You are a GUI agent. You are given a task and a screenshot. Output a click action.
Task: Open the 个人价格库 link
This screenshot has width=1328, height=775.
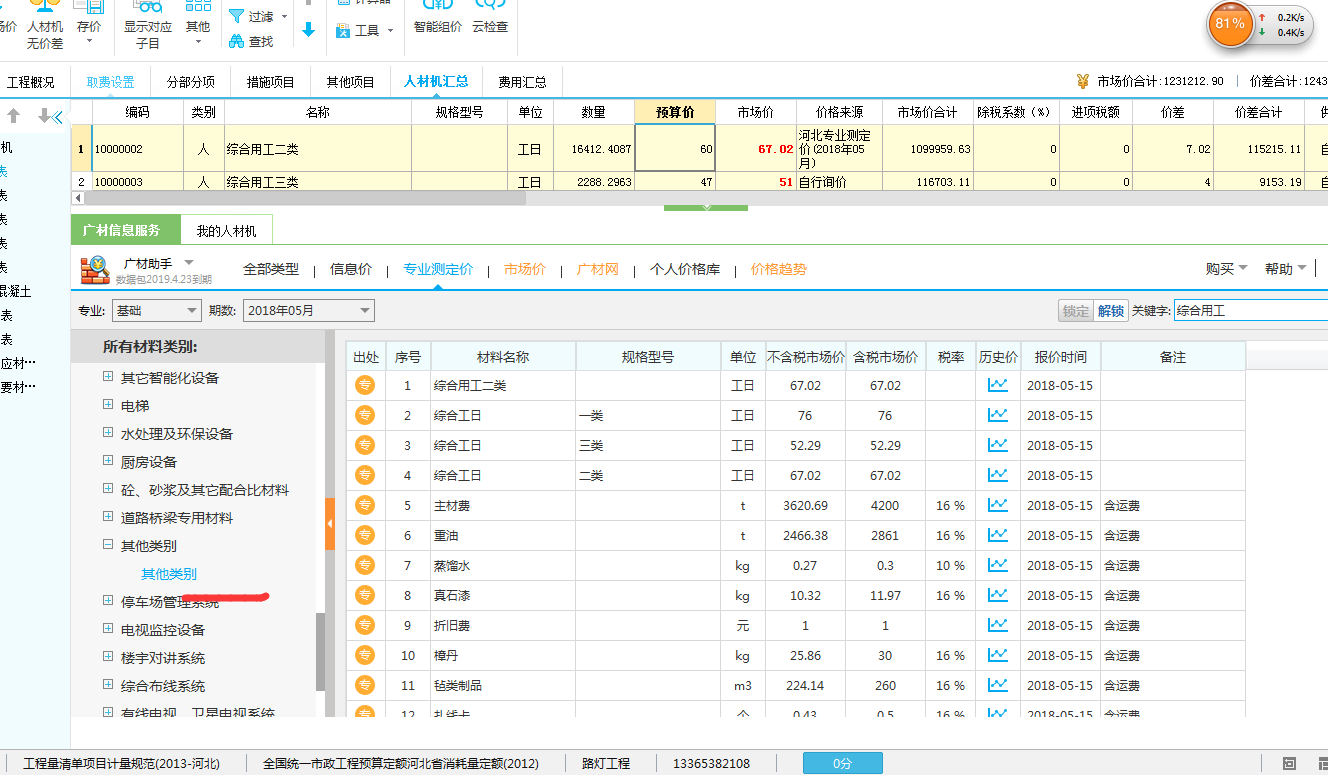685,269
